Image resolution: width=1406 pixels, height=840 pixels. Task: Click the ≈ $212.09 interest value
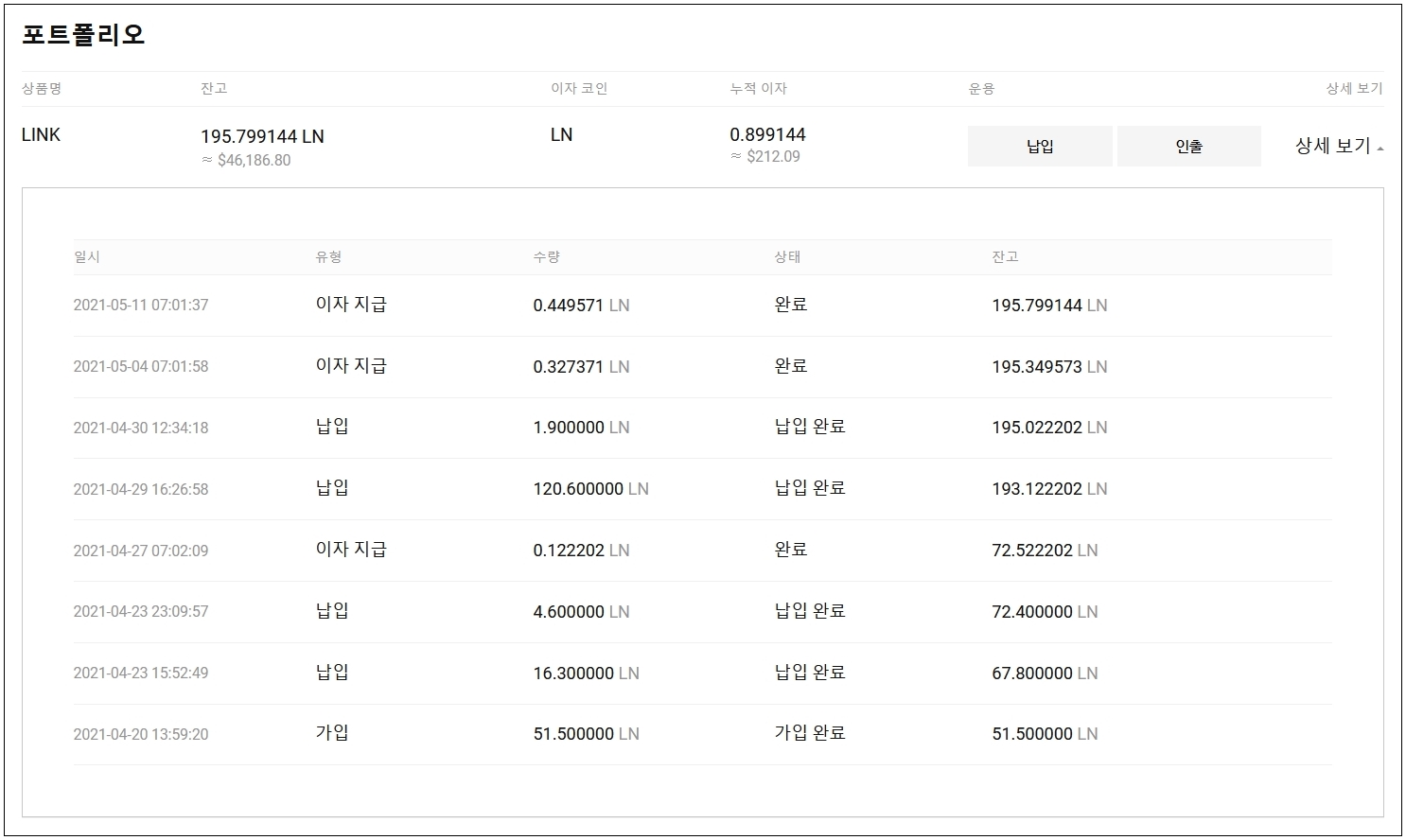pyautogui.click(x=765, y=156)
